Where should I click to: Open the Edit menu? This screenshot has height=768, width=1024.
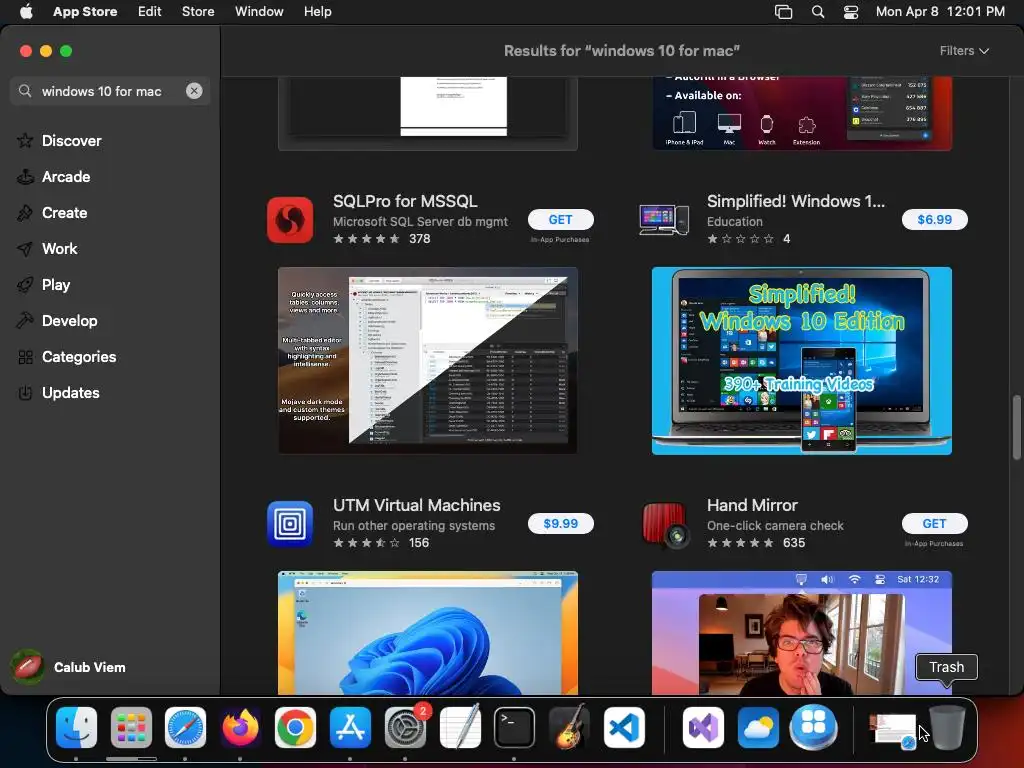(150, 12)
